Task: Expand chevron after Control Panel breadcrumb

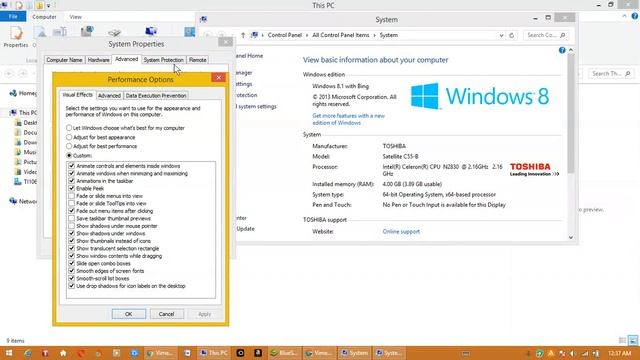Action: coord(307,36)
